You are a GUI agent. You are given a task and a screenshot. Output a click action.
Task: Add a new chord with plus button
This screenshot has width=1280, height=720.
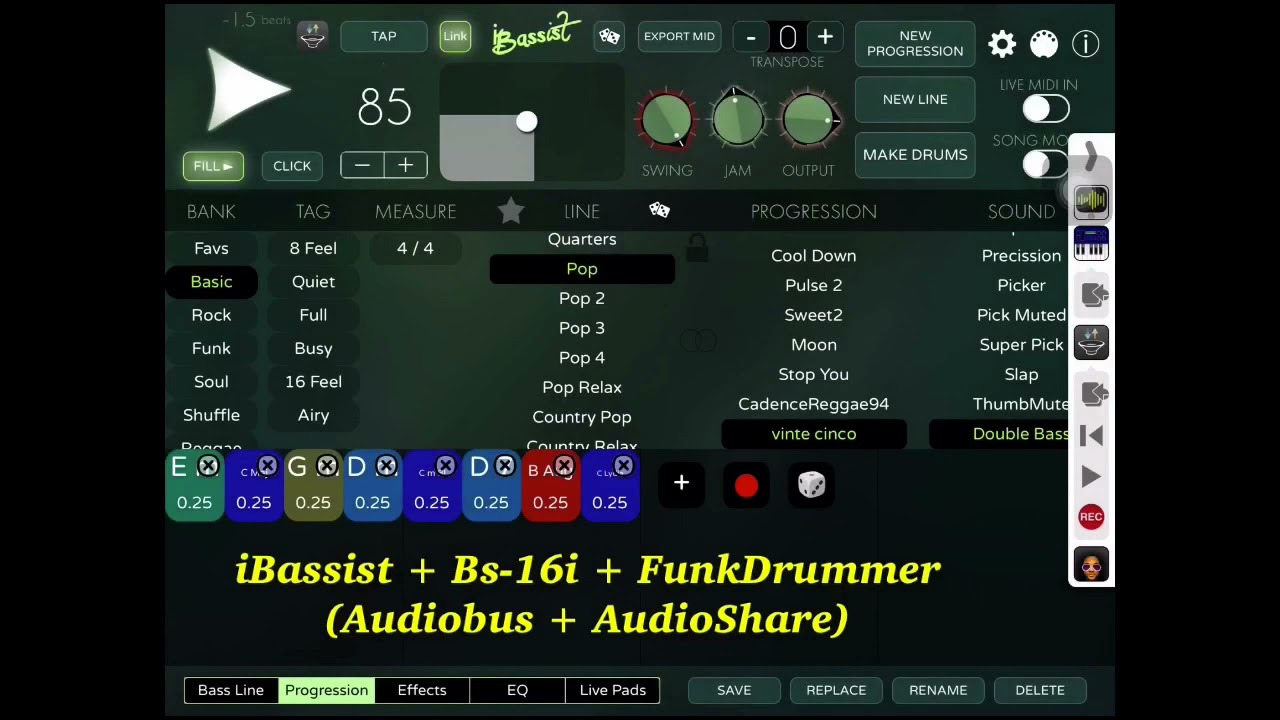pos(681,484)
